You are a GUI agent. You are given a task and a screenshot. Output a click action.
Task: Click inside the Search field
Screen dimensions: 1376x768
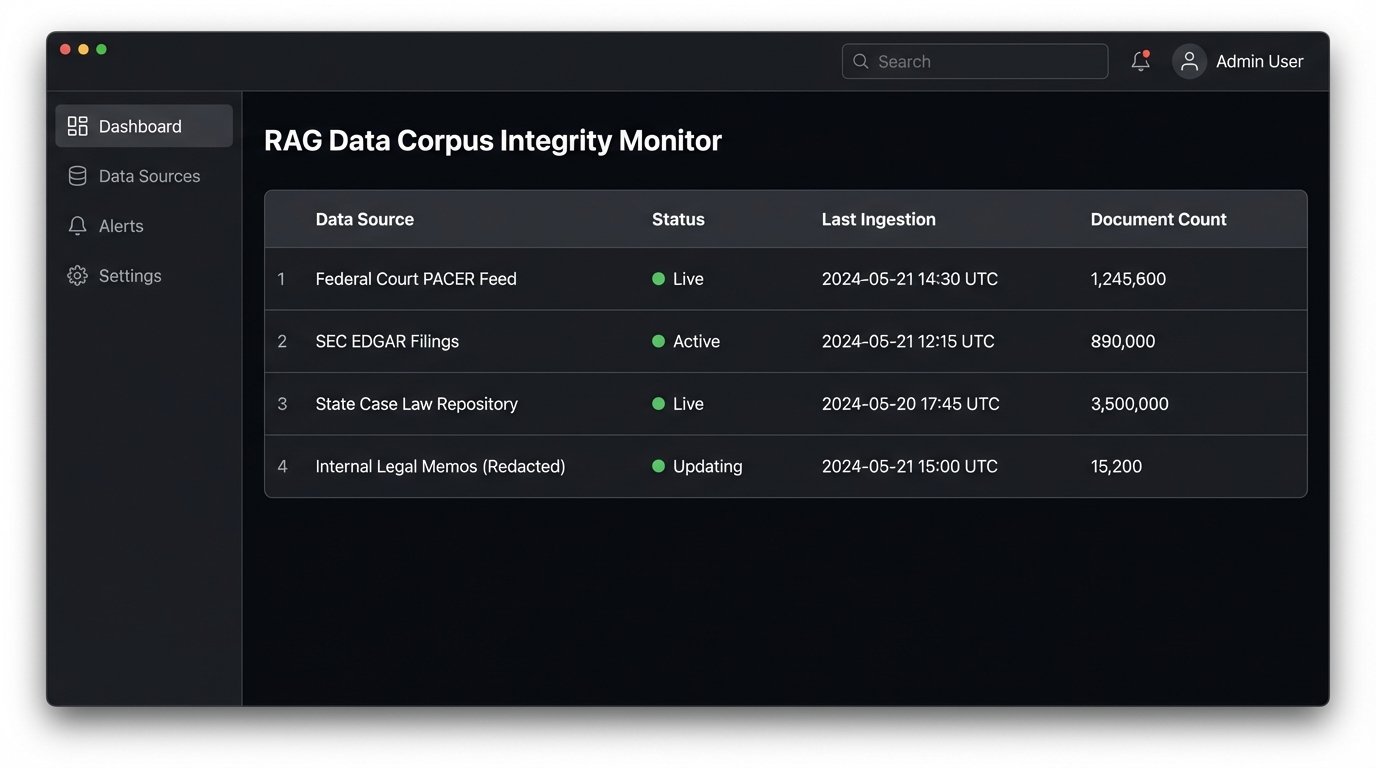985,61
